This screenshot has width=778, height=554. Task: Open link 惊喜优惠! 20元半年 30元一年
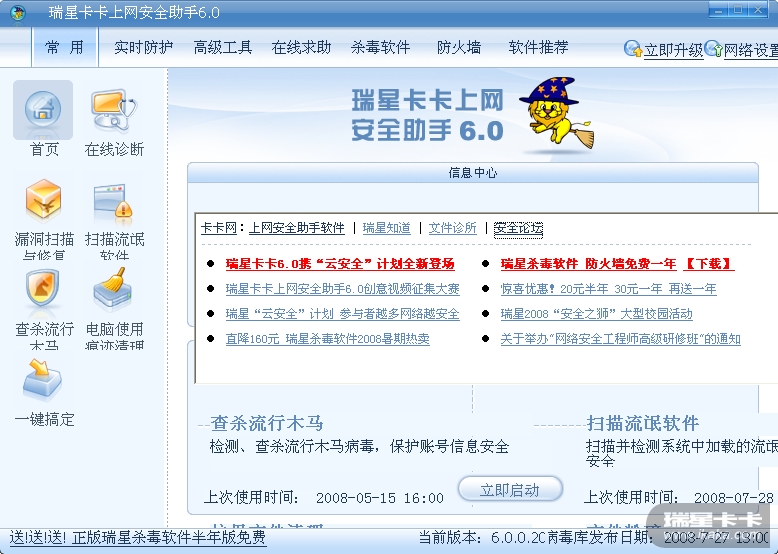pyautogui.click(x=608, y=289)
